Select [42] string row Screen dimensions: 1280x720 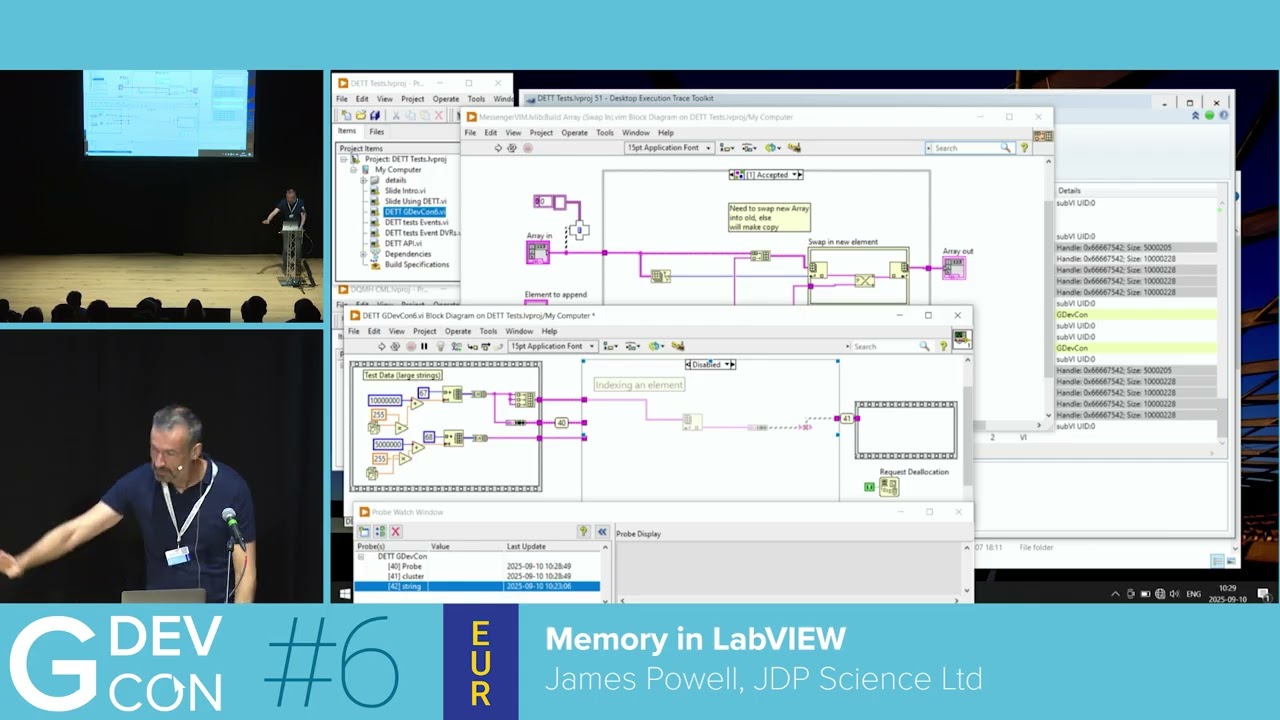[478, 586]
